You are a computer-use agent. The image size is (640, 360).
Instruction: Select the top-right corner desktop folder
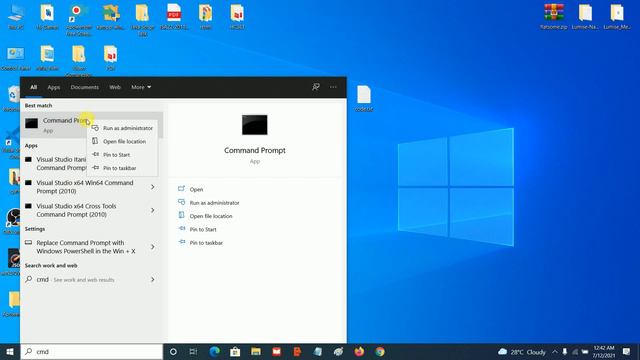click(x=617, y=17)
